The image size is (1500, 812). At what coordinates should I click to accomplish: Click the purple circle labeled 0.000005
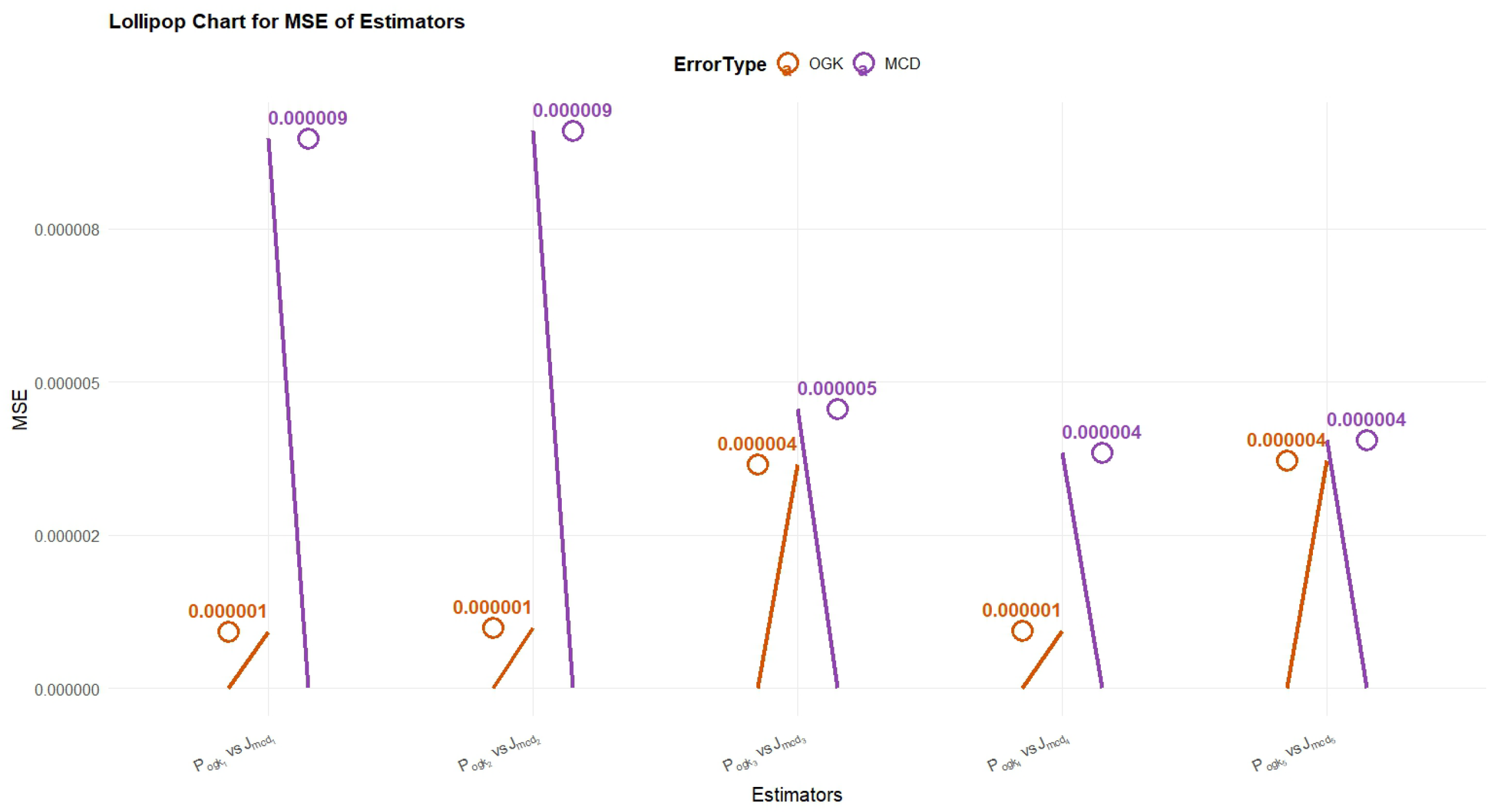tap(837, 409)
